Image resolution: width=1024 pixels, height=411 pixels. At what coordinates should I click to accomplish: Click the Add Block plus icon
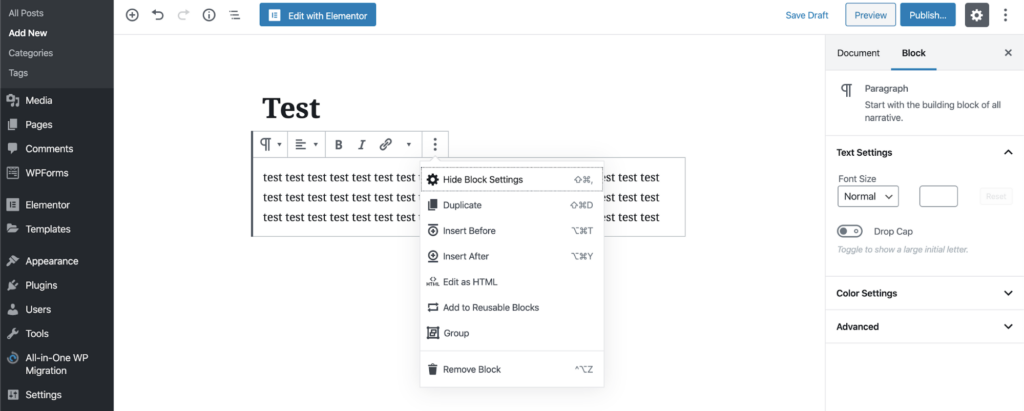[132, 15]
